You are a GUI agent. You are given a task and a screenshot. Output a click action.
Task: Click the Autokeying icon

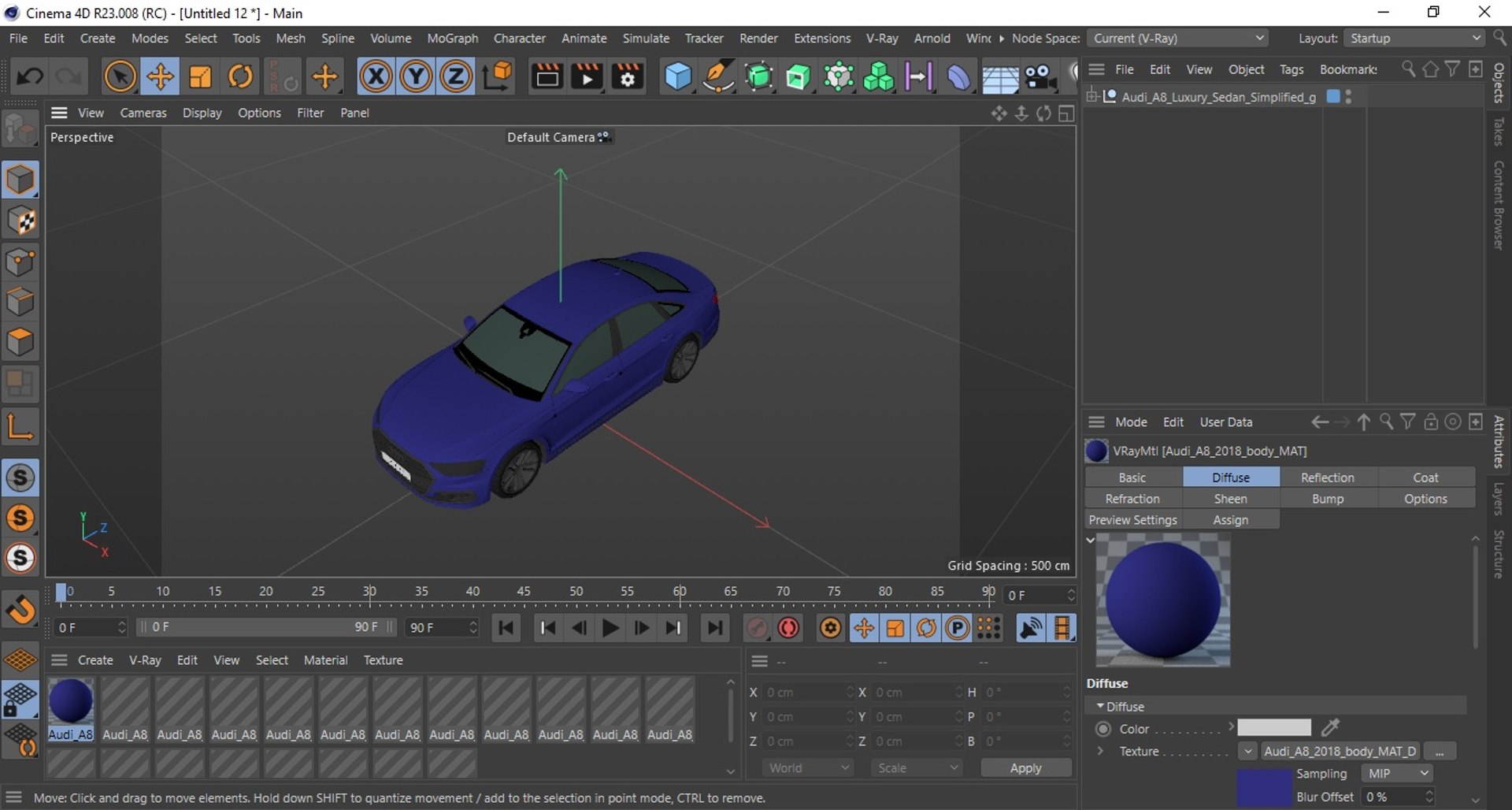pos(788,628)
